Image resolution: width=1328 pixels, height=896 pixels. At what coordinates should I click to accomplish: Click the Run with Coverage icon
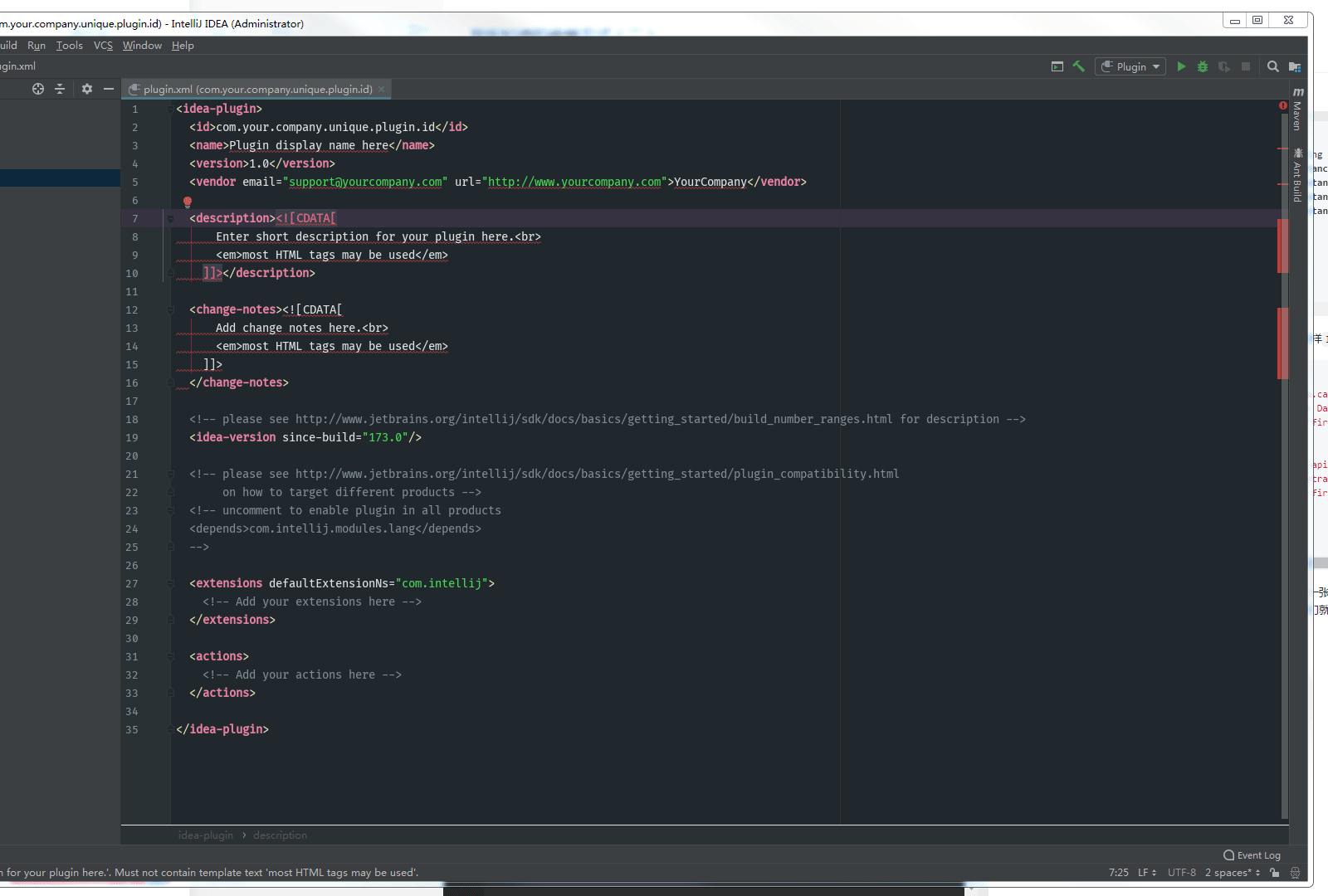(x=1224, y=66)
